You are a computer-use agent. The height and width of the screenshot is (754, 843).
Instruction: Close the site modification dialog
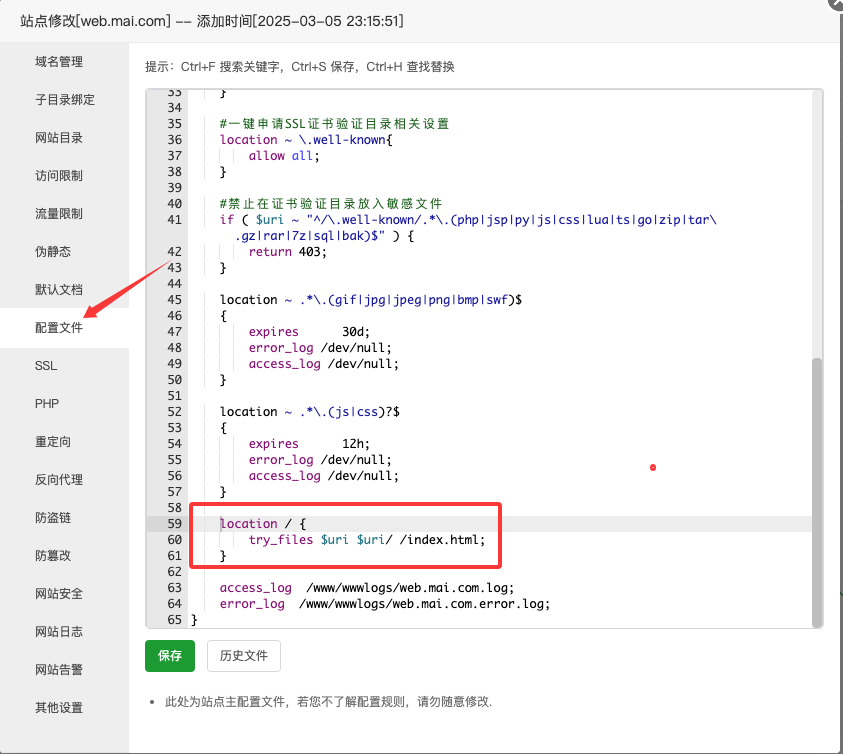point(836,3)
